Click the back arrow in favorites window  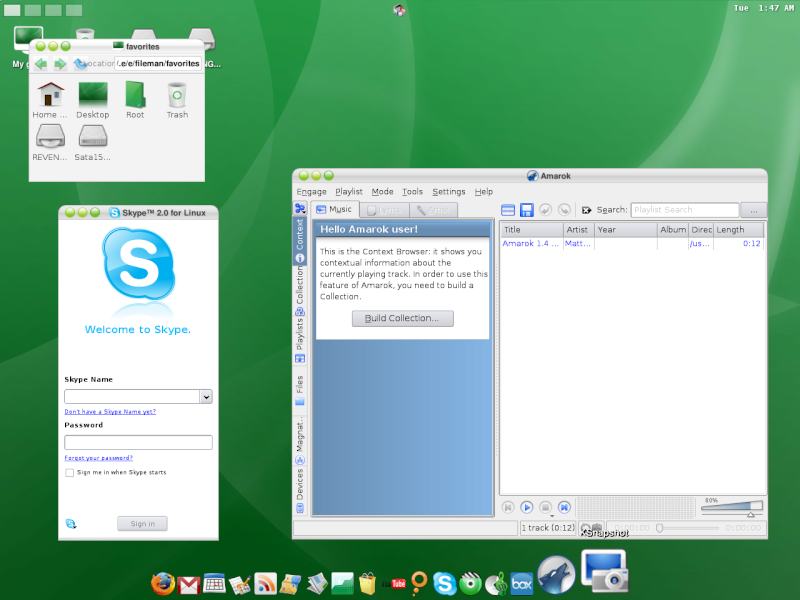(41, 64)
